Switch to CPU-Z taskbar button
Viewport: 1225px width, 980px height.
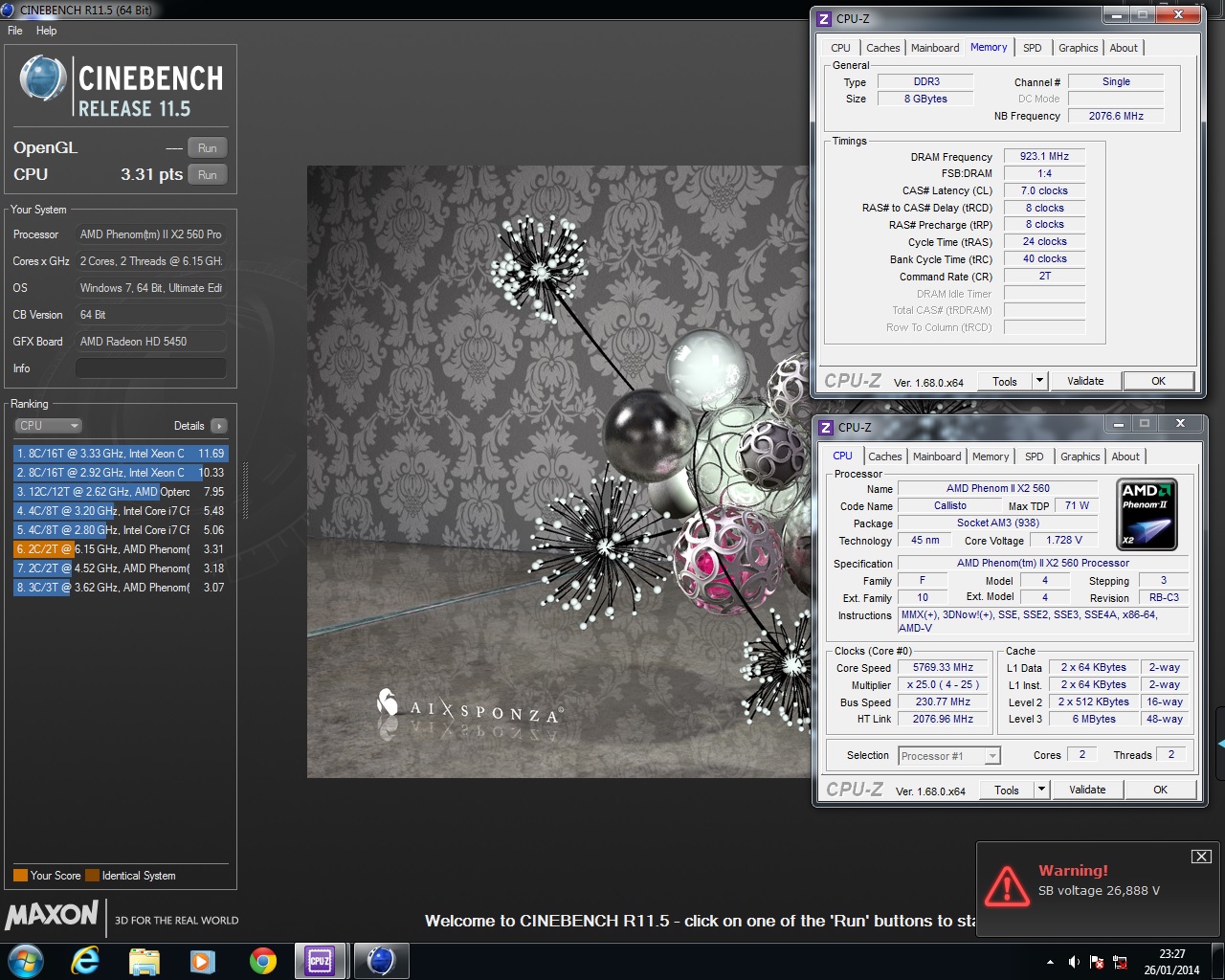[321, 961]
